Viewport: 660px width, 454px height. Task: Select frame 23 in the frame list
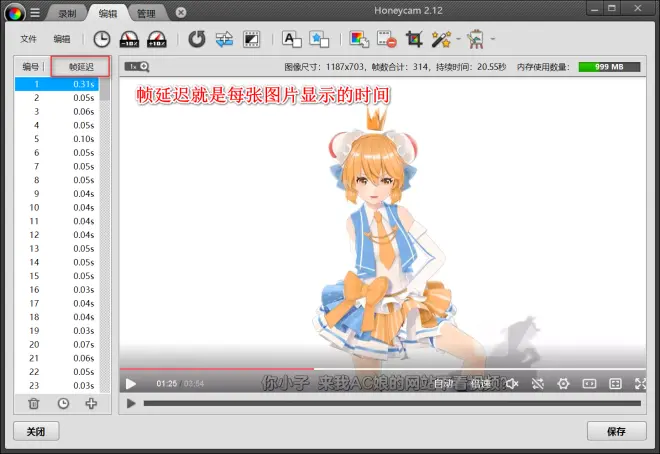tap(57, 385)
